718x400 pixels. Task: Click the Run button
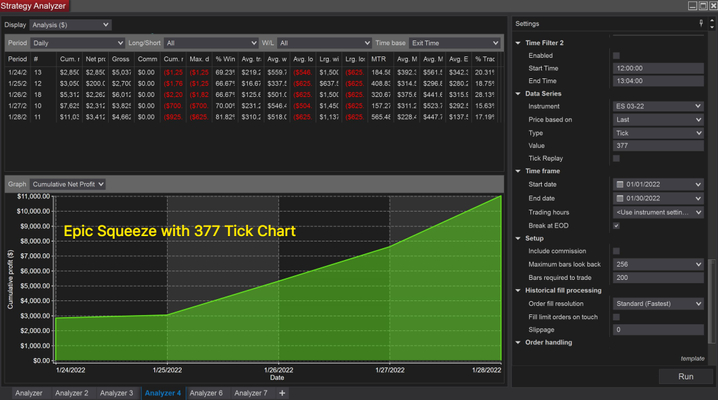point(685,376)
